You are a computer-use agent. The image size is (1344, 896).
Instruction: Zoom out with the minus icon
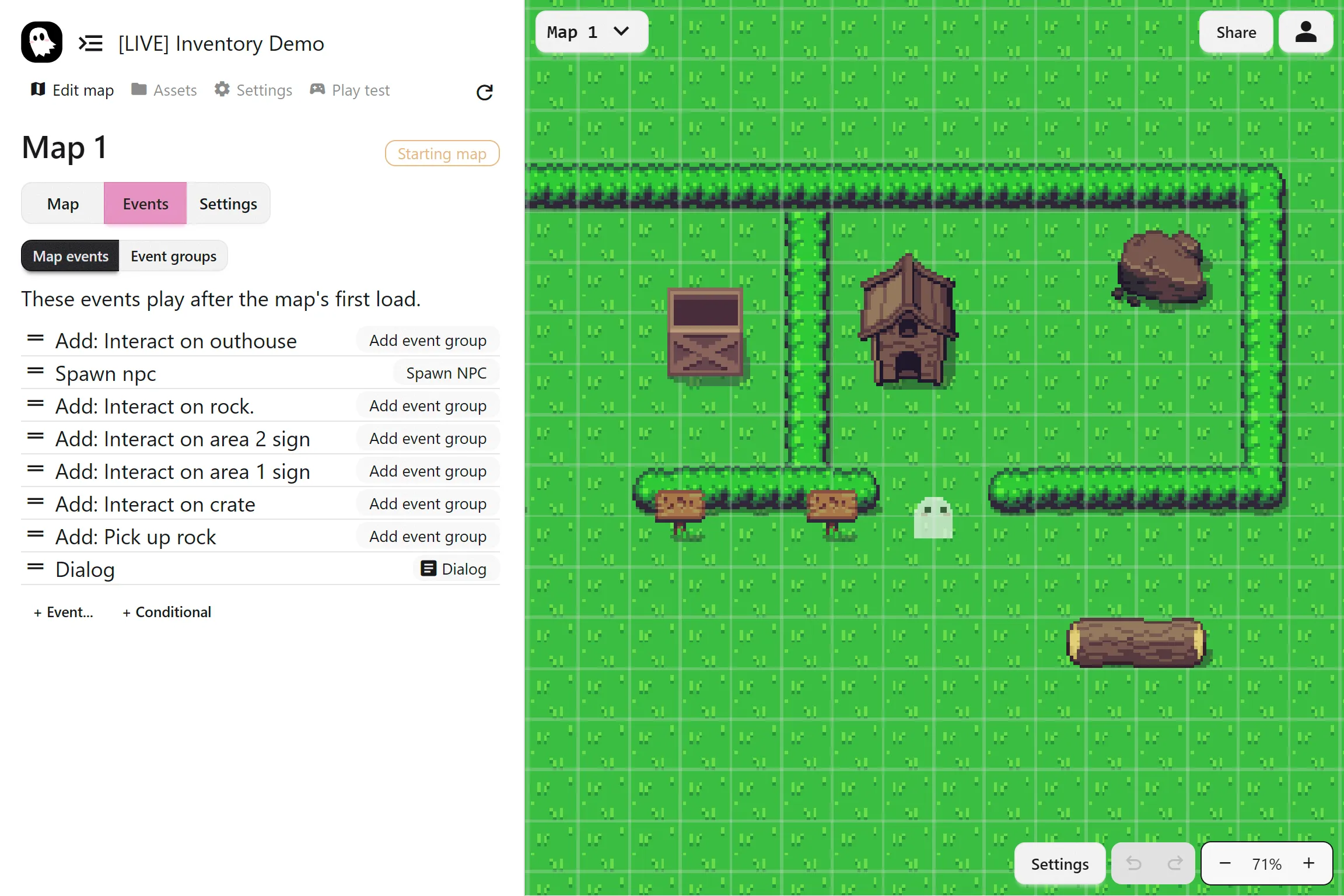pos(1225,863)
